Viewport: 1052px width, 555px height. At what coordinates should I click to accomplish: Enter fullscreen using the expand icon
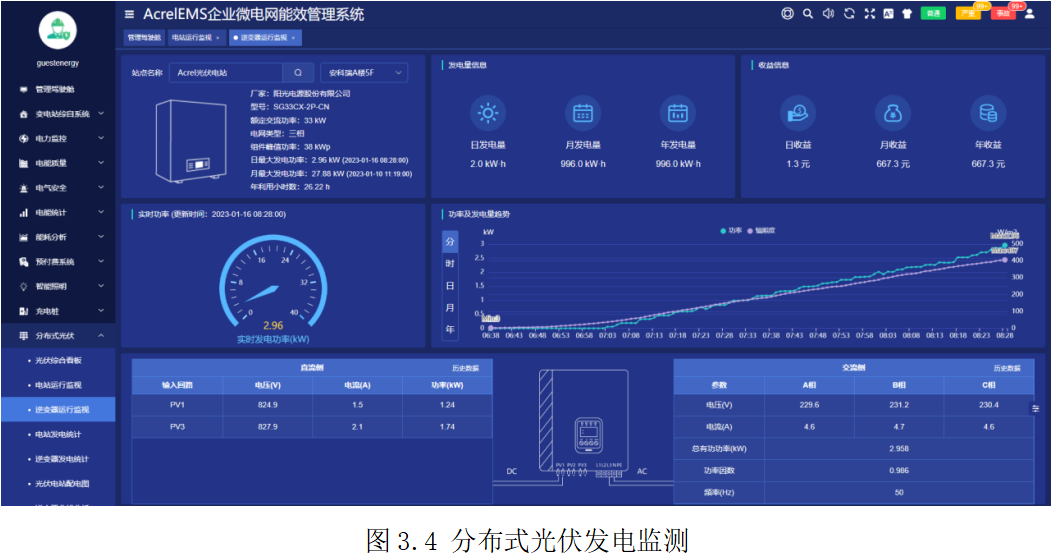pyautogui.click(x=869, y=14)
